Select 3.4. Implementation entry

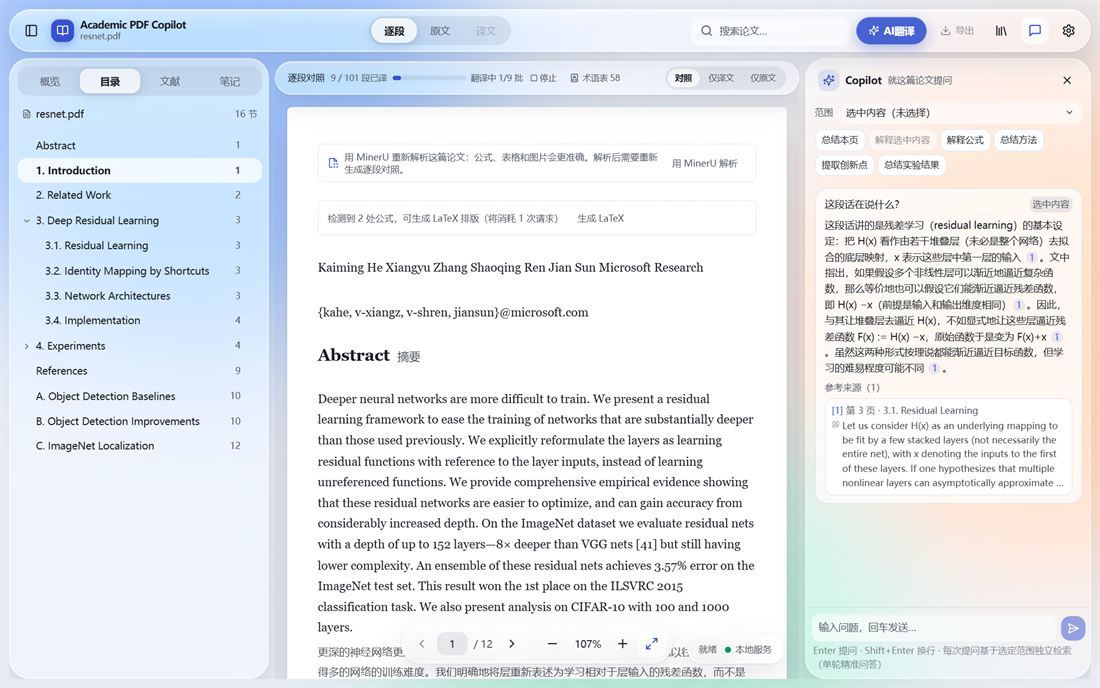(140, 321)
